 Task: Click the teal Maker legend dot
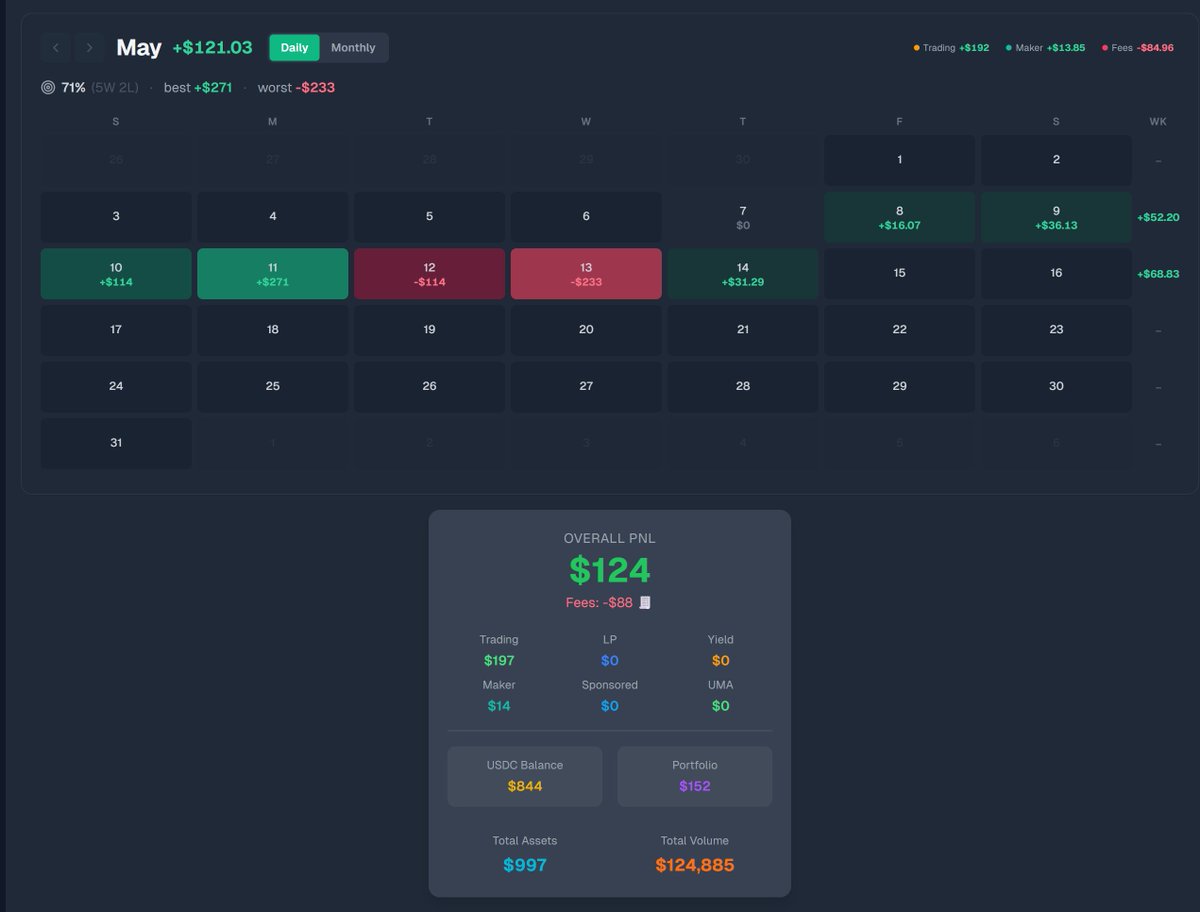(1008, 48)
